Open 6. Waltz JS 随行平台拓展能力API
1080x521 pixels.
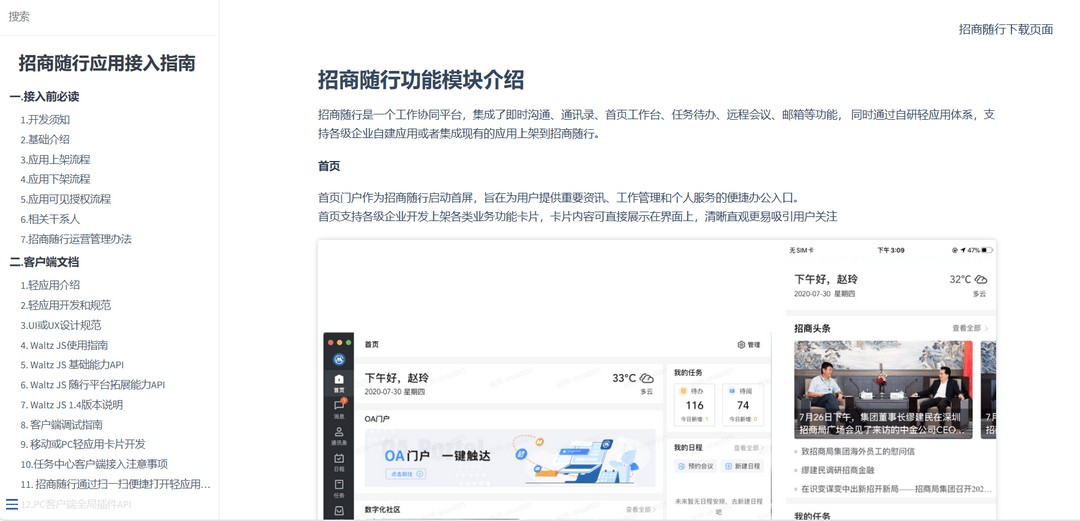pyautogui.click(x=93, y=385)
